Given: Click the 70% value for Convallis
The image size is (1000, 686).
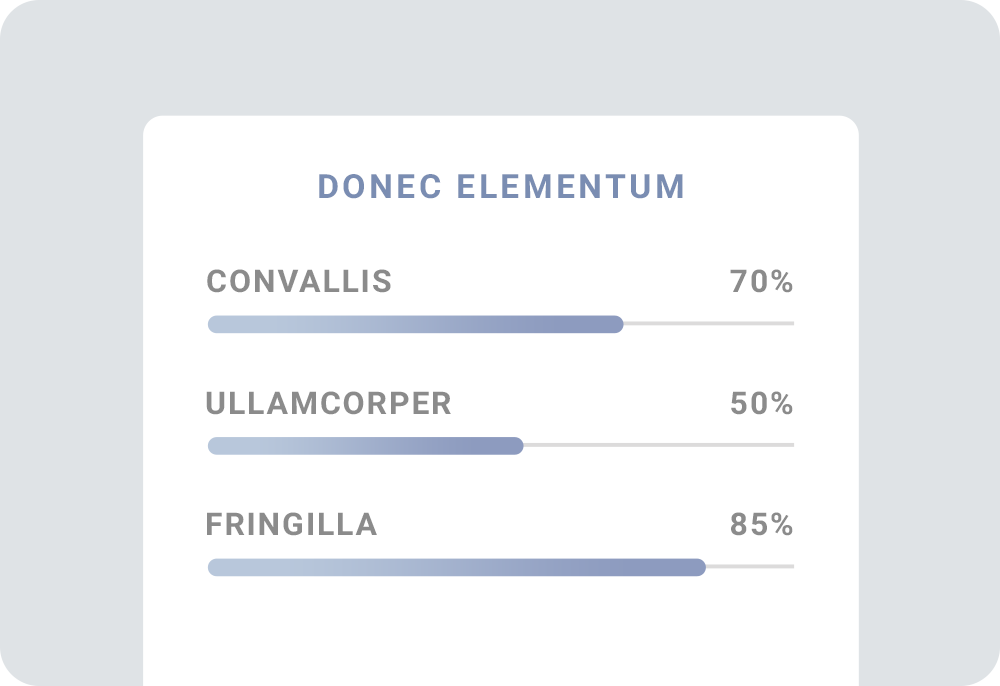Looking at the screenshot, I should (761, 282).
